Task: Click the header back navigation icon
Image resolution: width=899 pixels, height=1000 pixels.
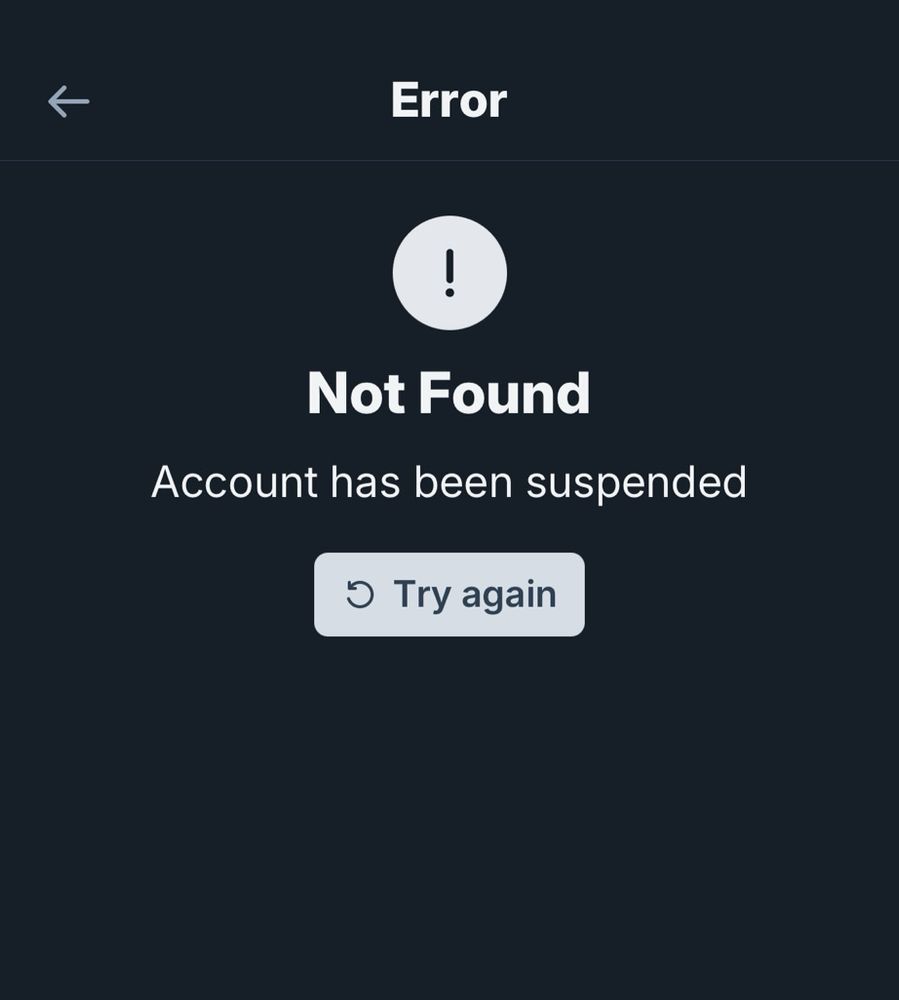Action: click(x=69, y=101)
